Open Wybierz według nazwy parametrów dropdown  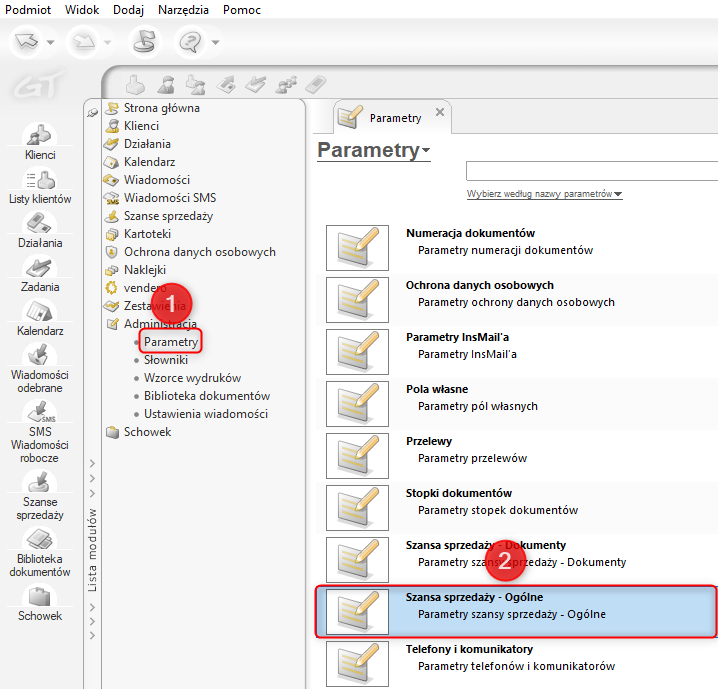click(x=544, y=194)
